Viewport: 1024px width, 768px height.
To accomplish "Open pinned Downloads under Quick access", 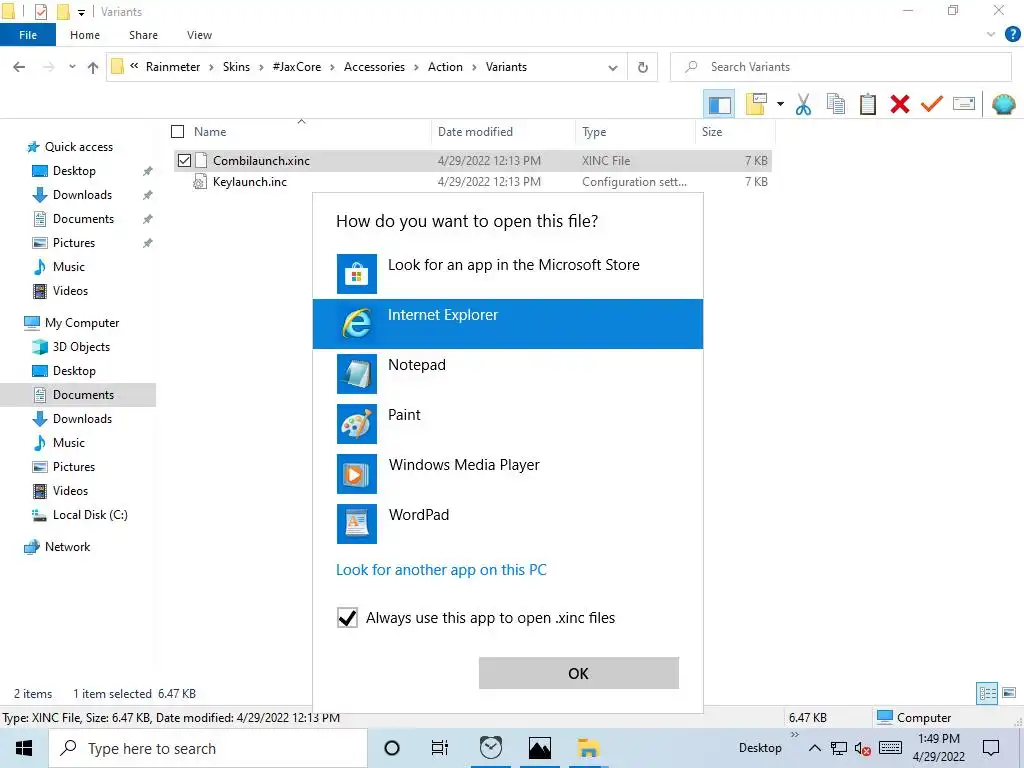I will click(82, 195).
